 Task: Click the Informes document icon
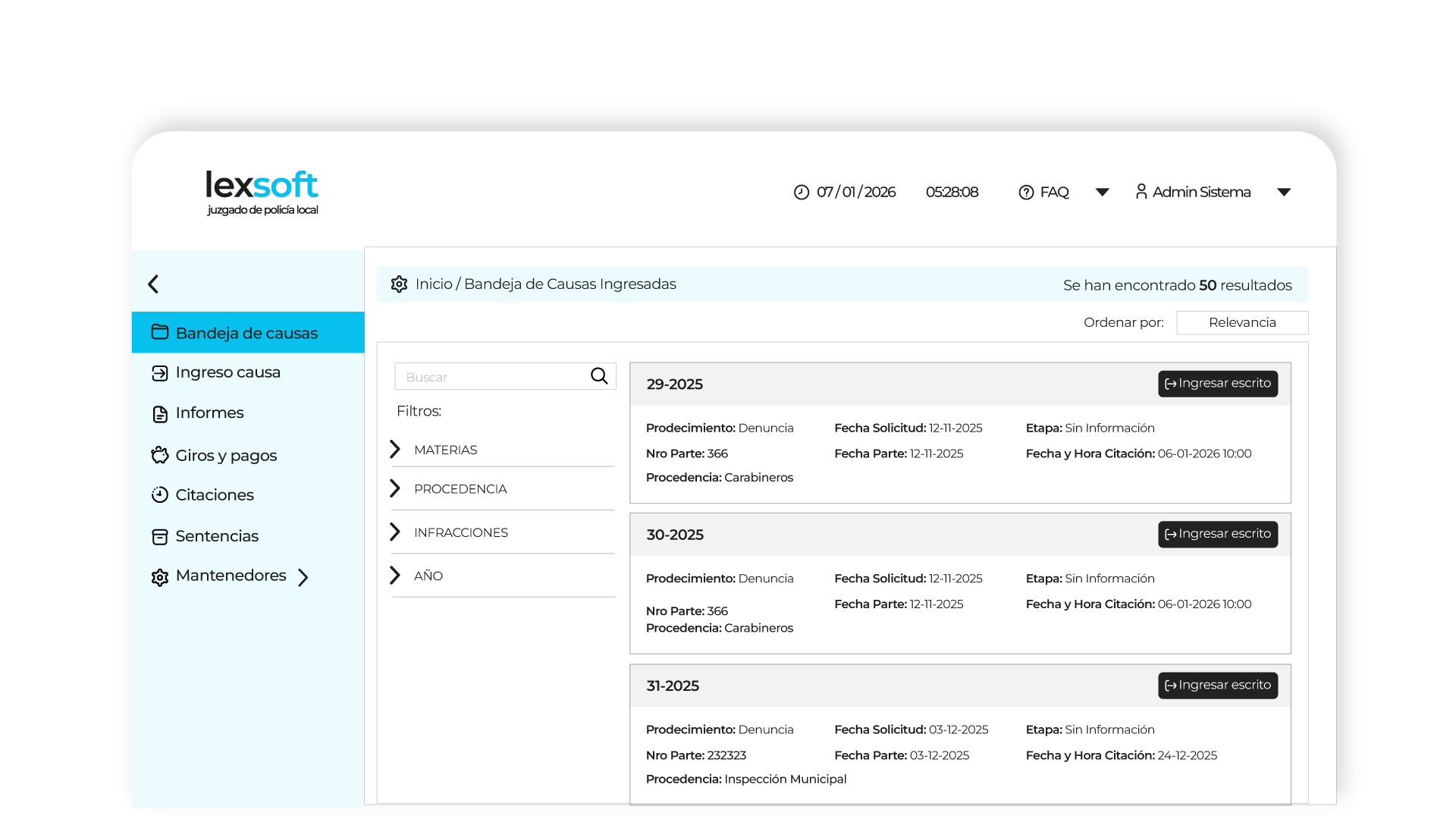coord(159,414)
